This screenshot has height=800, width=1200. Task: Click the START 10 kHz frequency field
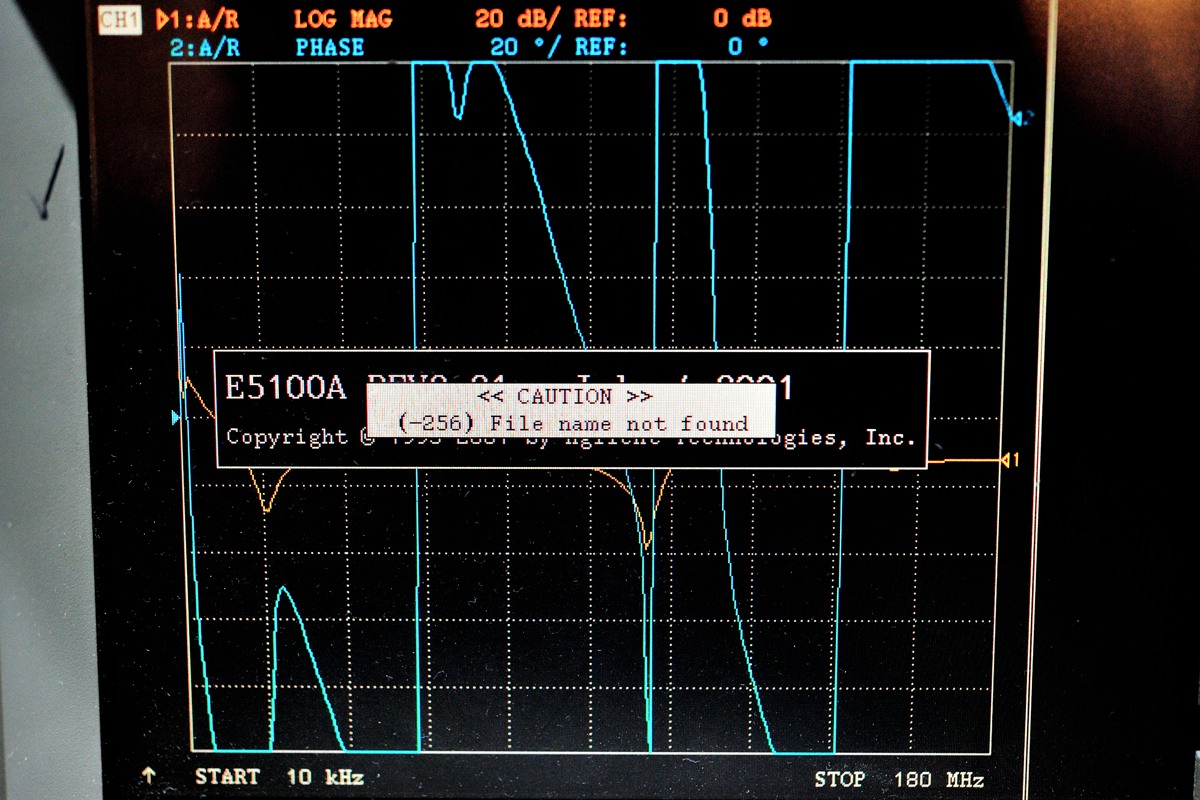coord(279,777)
